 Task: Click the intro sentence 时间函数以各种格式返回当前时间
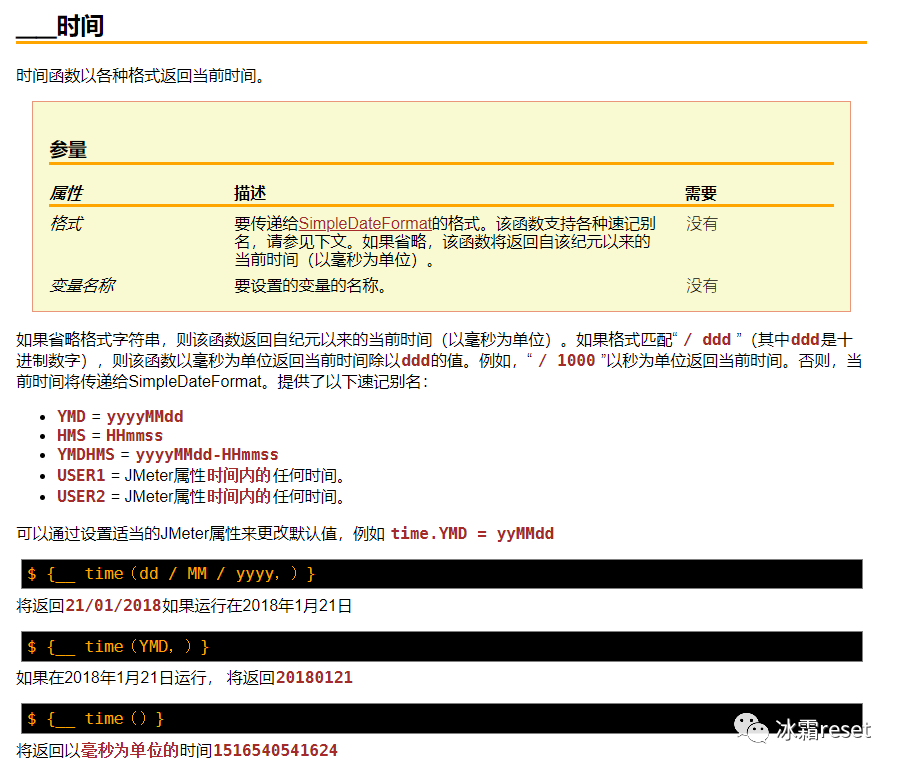coord(141,75)
